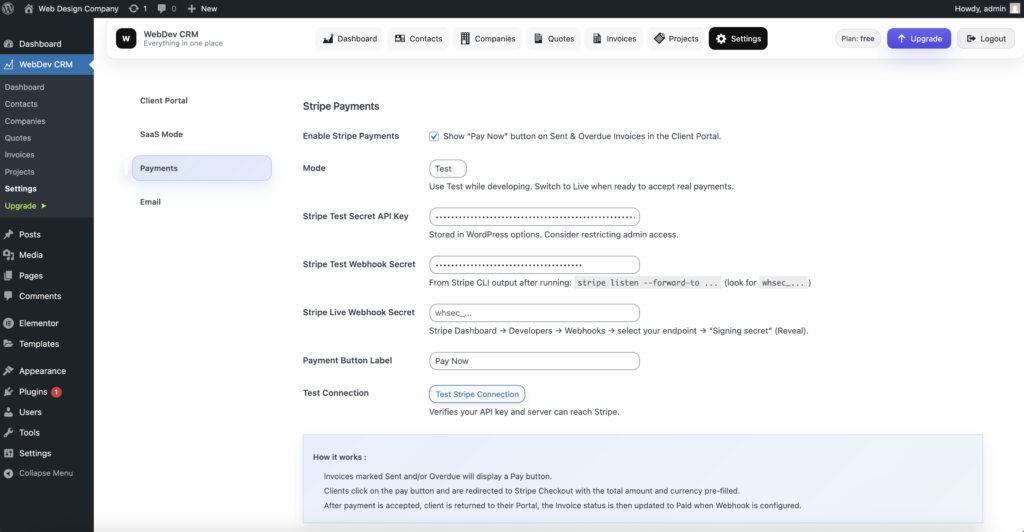Collapse the WordPress admin menu
1024x532 pixels.
point(39,473)
